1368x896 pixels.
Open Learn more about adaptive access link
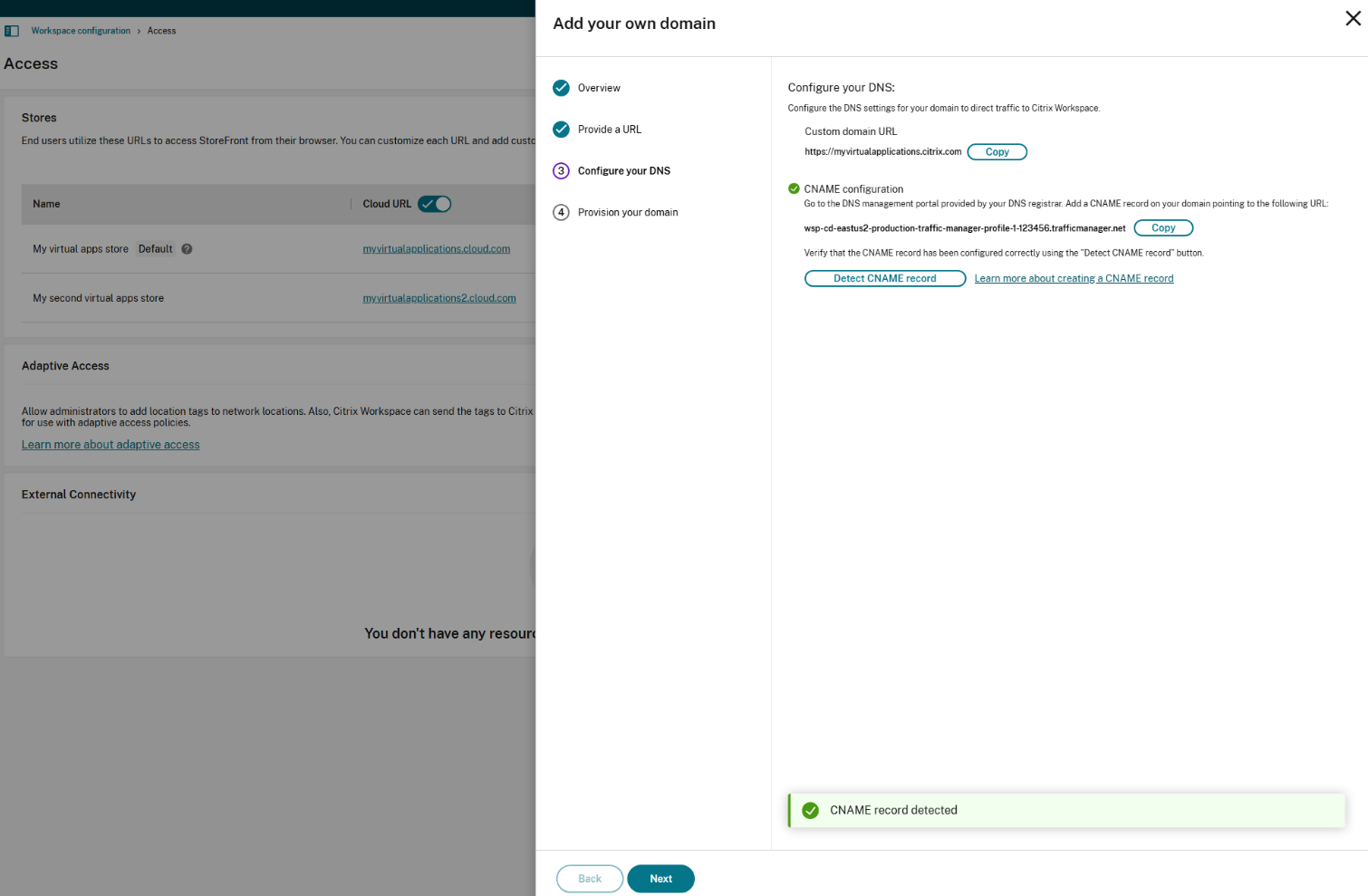111,445
